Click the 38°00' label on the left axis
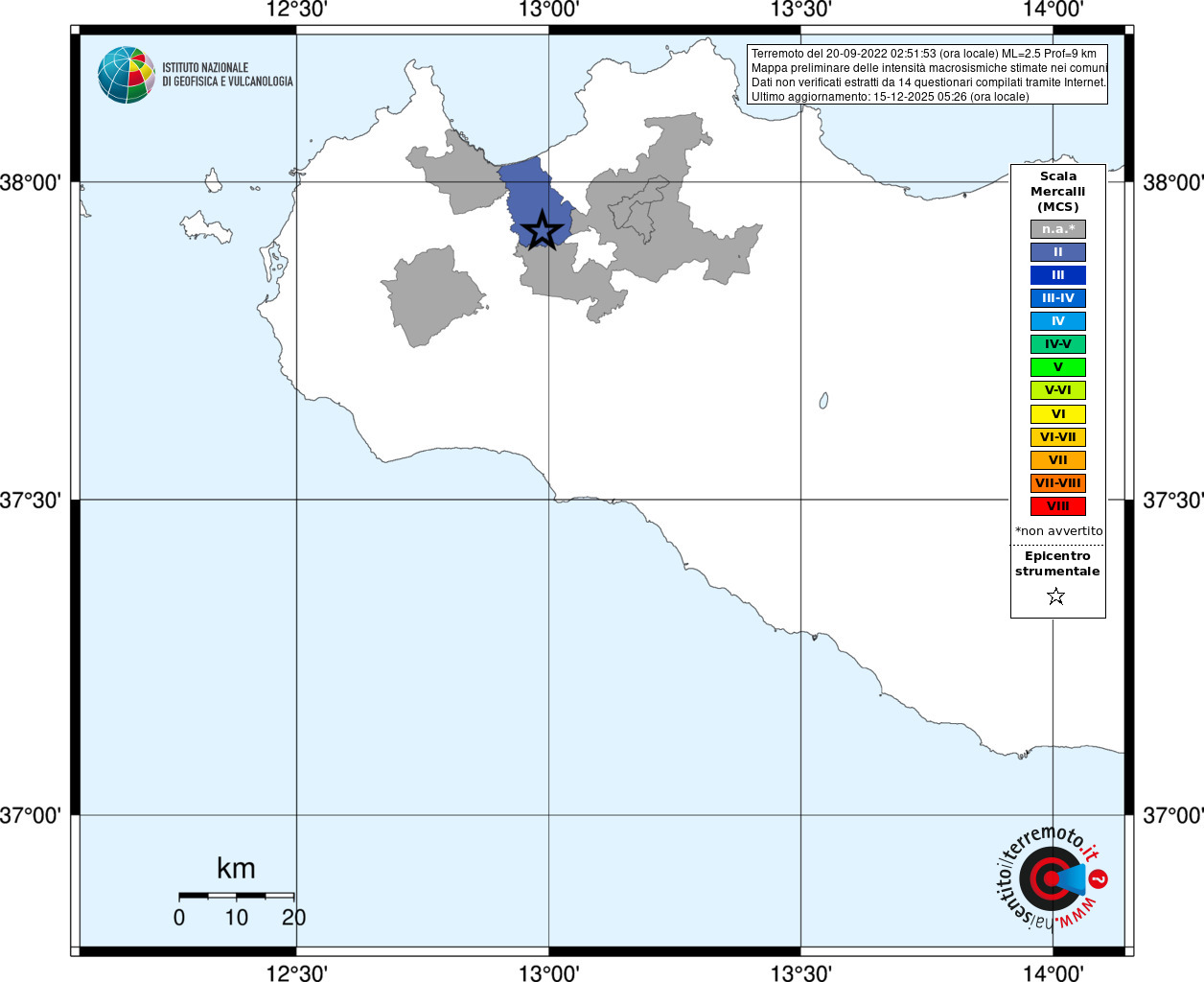The image size is (1204, 982). click(31, 182)
